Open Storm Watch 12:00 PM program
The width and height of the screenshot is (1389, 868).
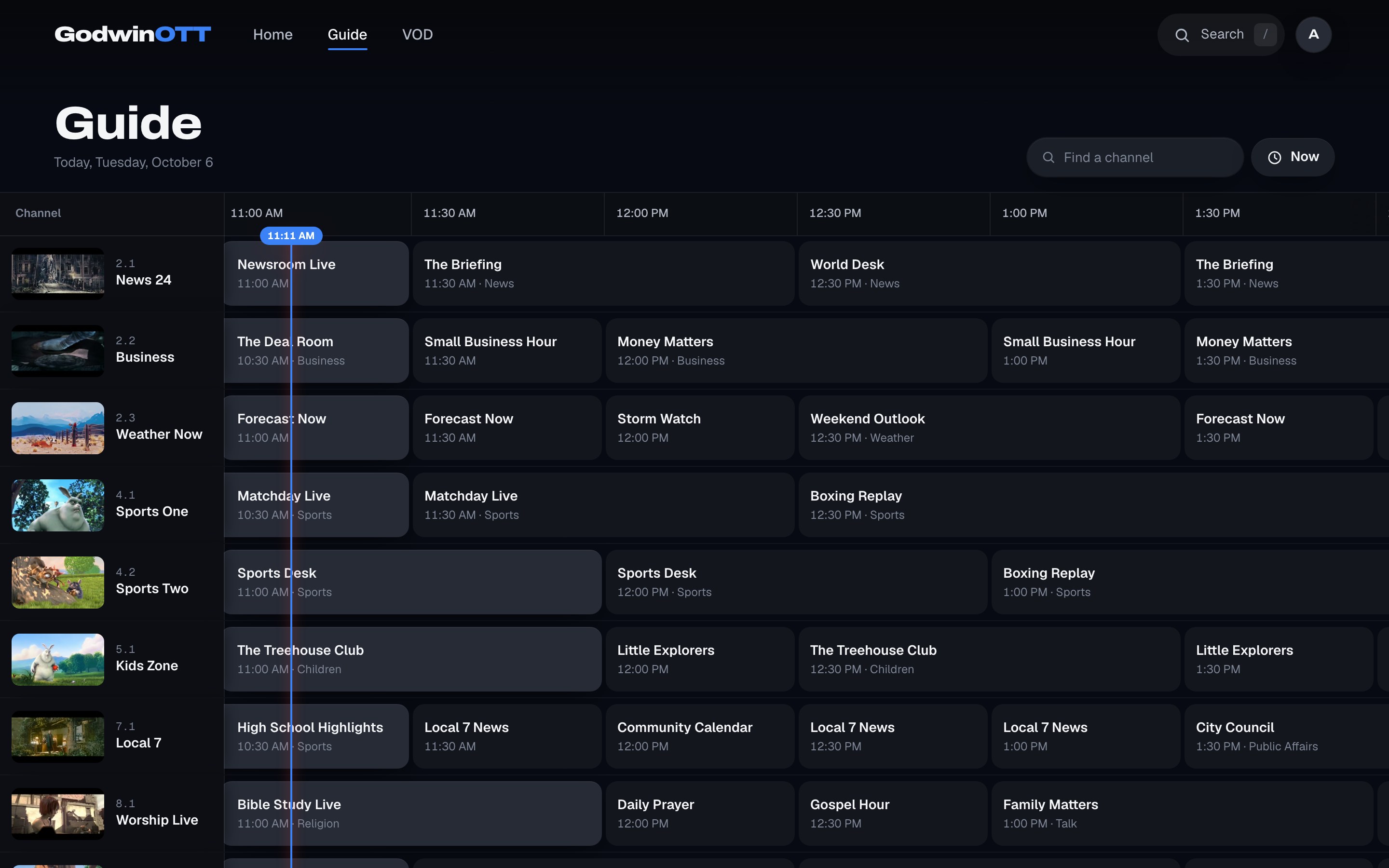(700, 428)
